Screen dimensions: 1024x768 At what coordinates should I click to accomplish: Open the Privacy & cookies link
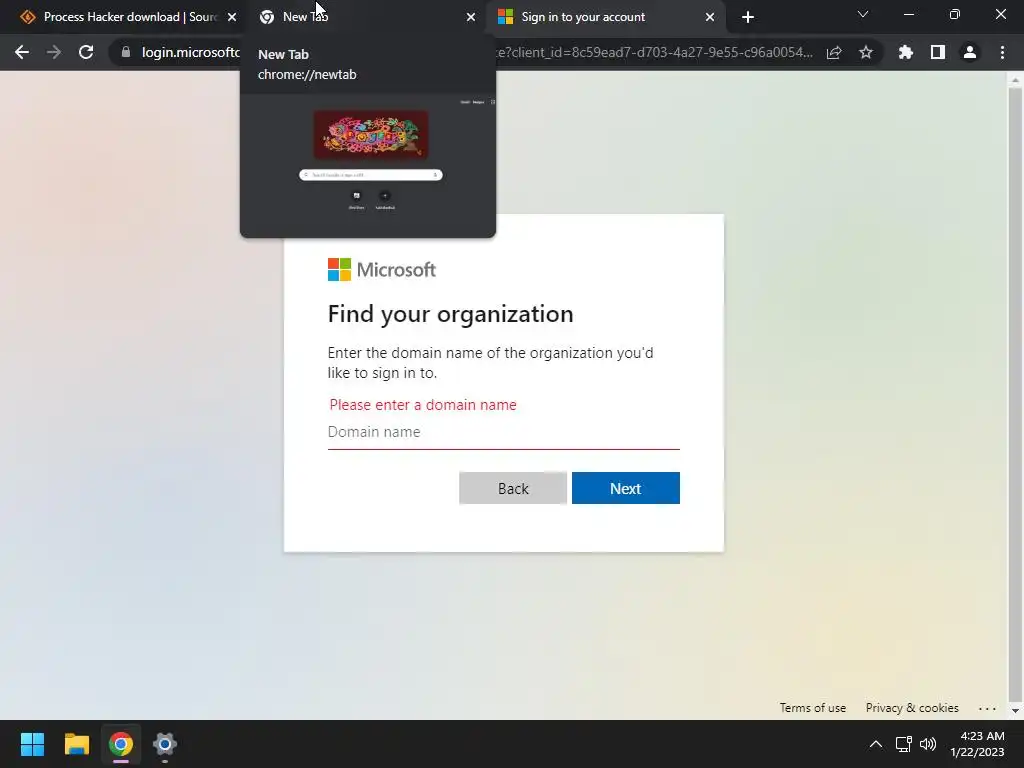(x=912, y=708)
